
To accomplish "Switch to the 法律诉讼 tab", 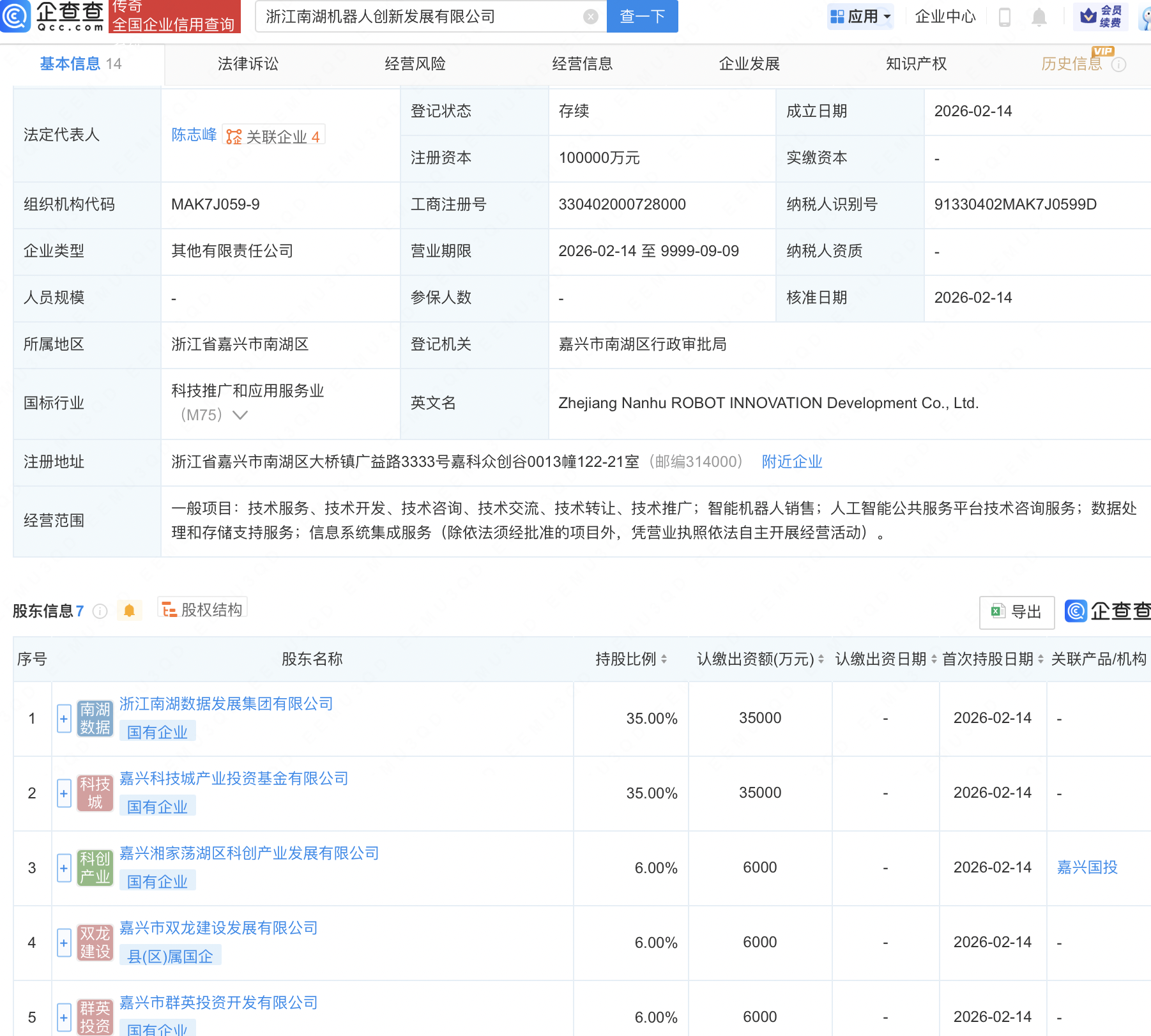I will [248, 64].
